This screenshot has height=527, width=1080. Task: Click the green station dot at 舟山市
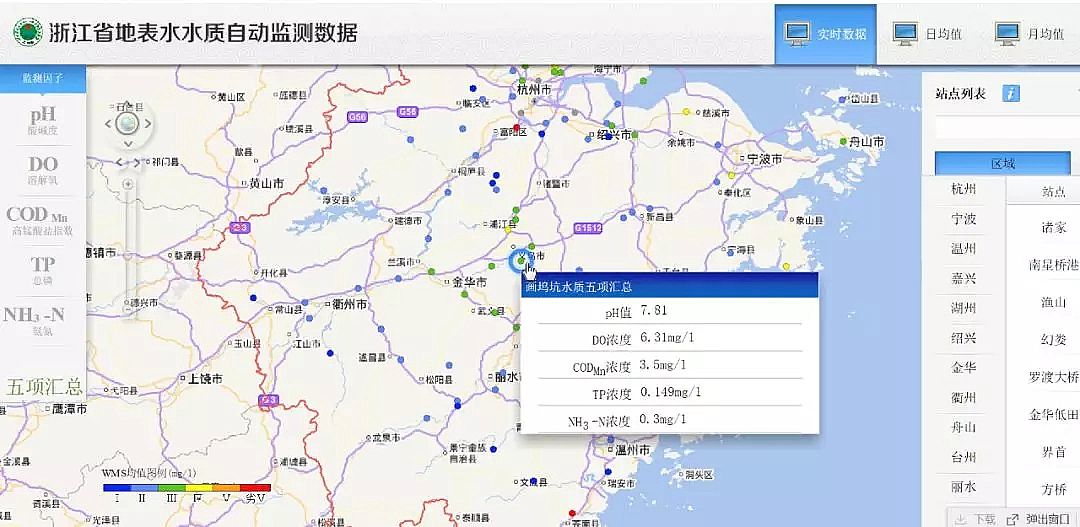pyautogui.click(x=845, y=139)
